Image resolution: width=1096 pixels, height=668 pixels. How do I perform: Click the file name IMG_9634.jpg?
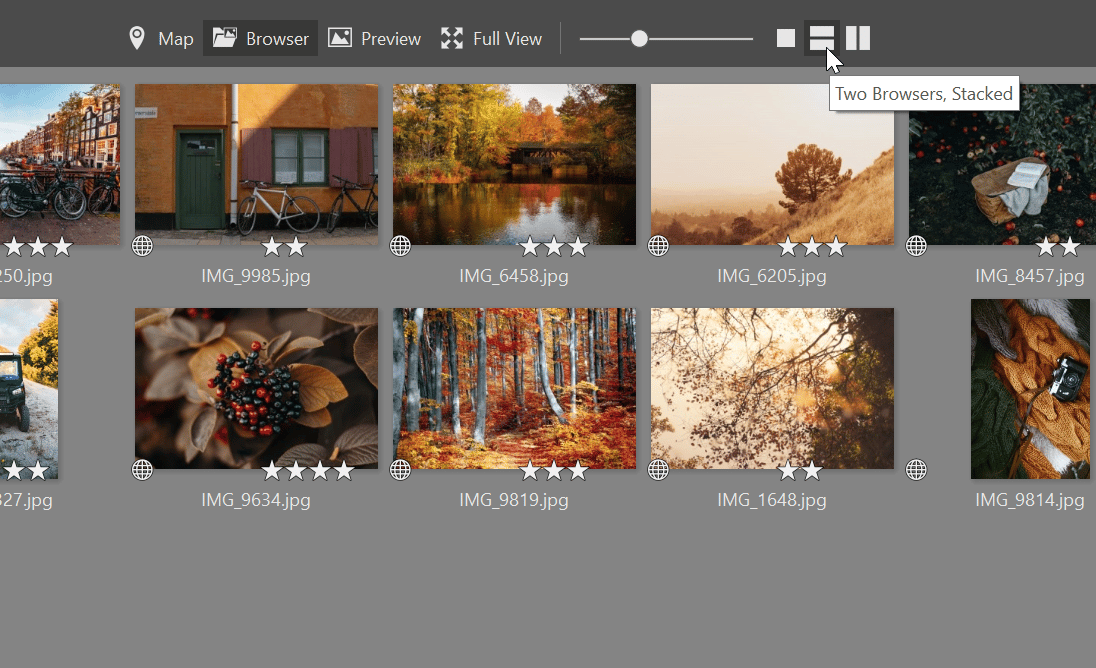click(x=256, y=500)
